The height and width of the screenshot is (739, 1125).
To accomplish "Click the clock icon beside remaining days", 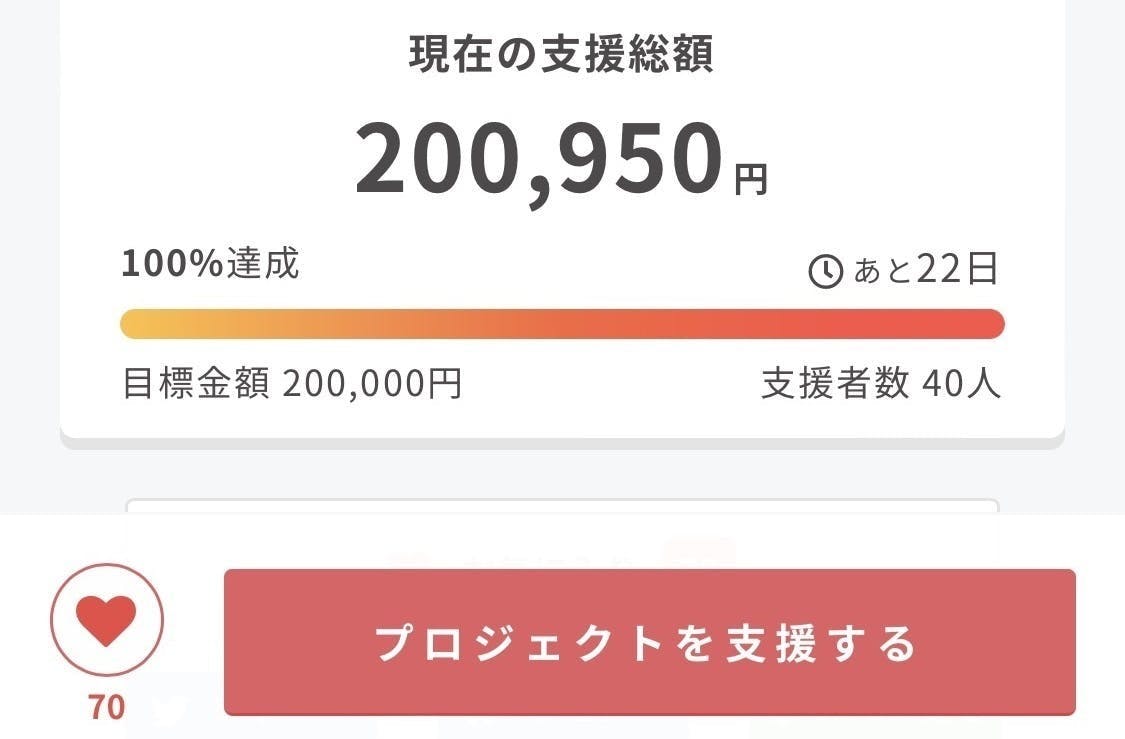I will [825, 271].
